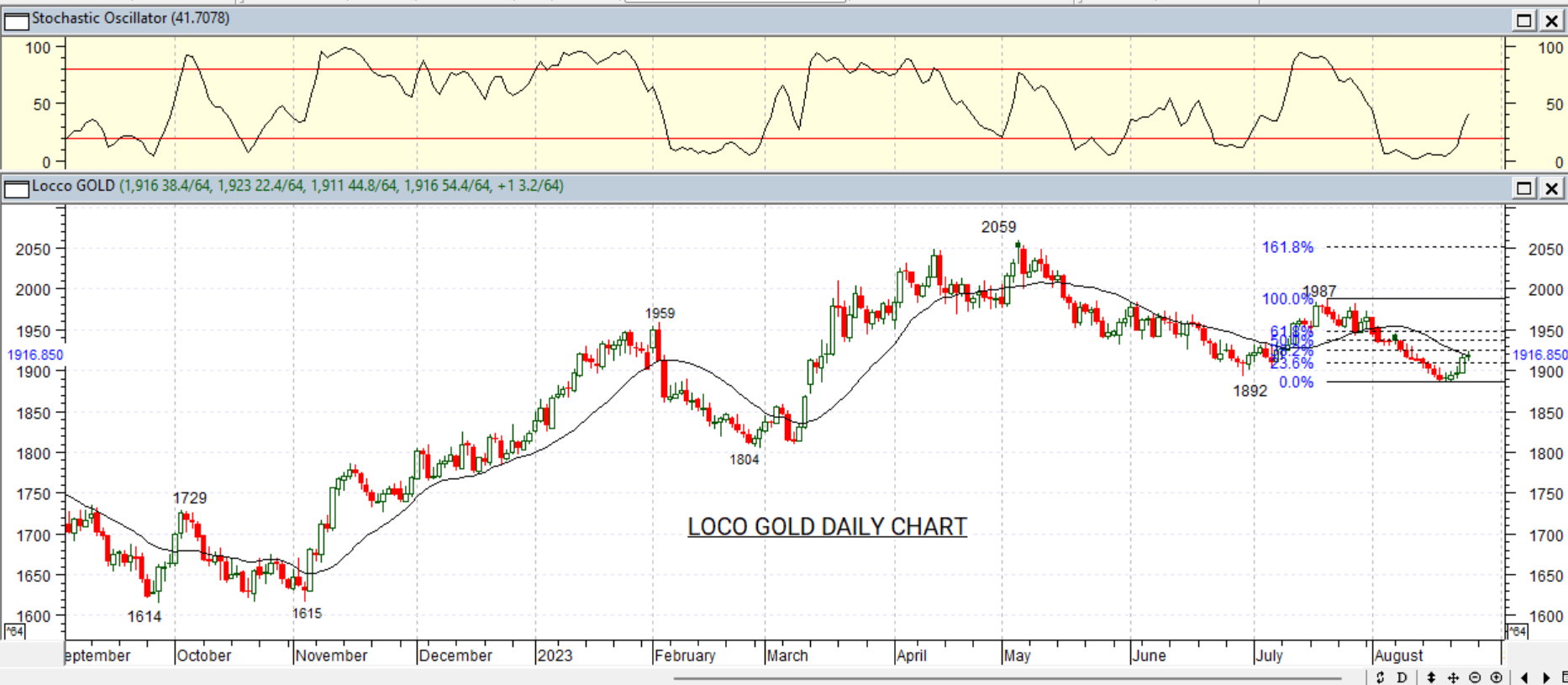Click the December label on the date axis
The height and width of the screenshot is (685, 1568).
(x=455, y=656)
